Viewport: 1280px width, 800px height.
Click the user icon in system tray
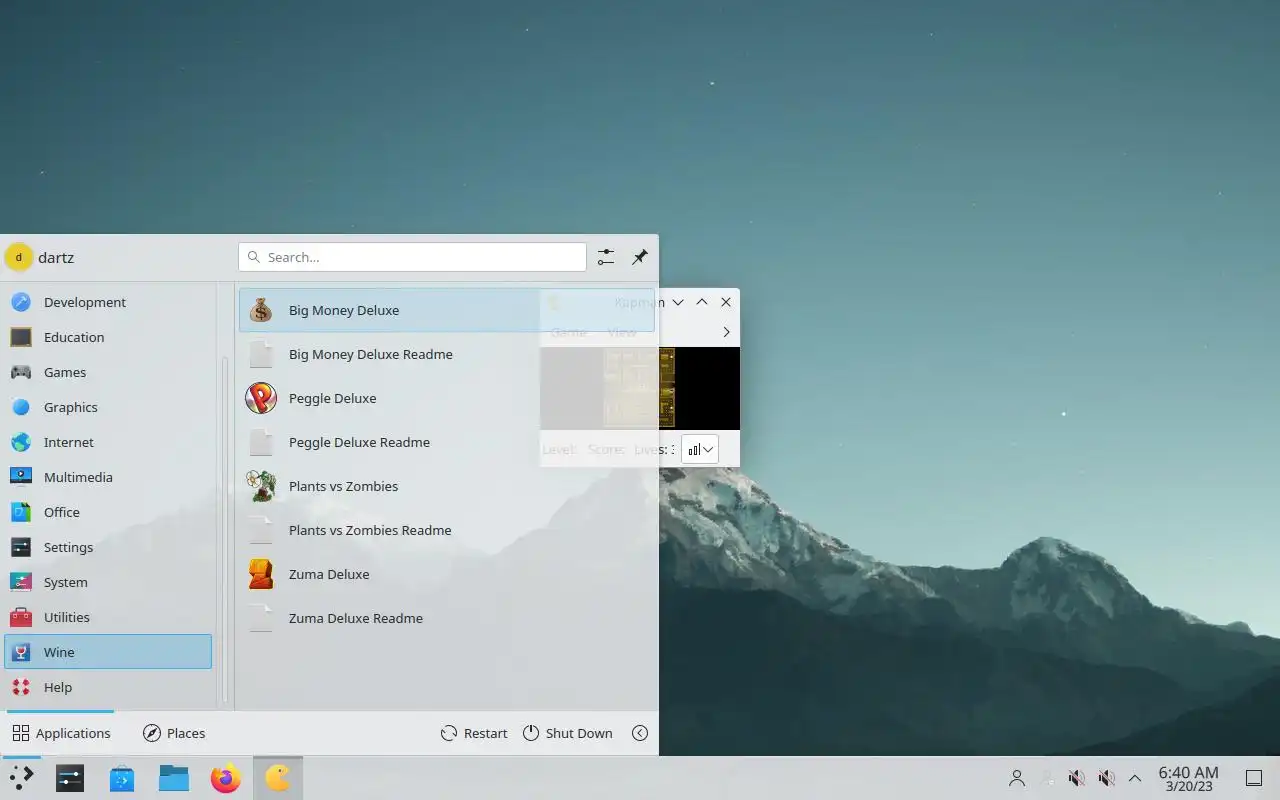coord(1017,778)
